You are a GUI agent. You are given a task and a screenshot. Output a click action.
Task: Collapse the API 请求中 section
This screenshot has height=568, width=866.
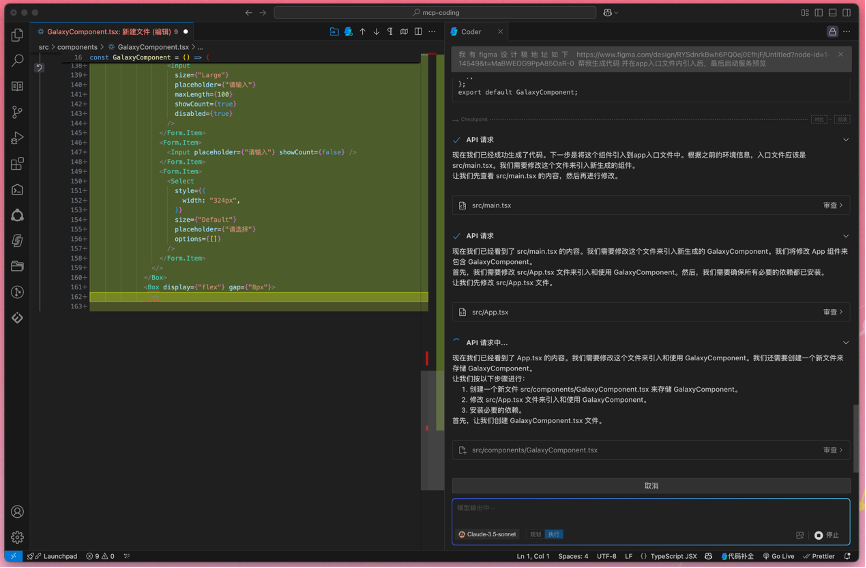pos(846,343)
